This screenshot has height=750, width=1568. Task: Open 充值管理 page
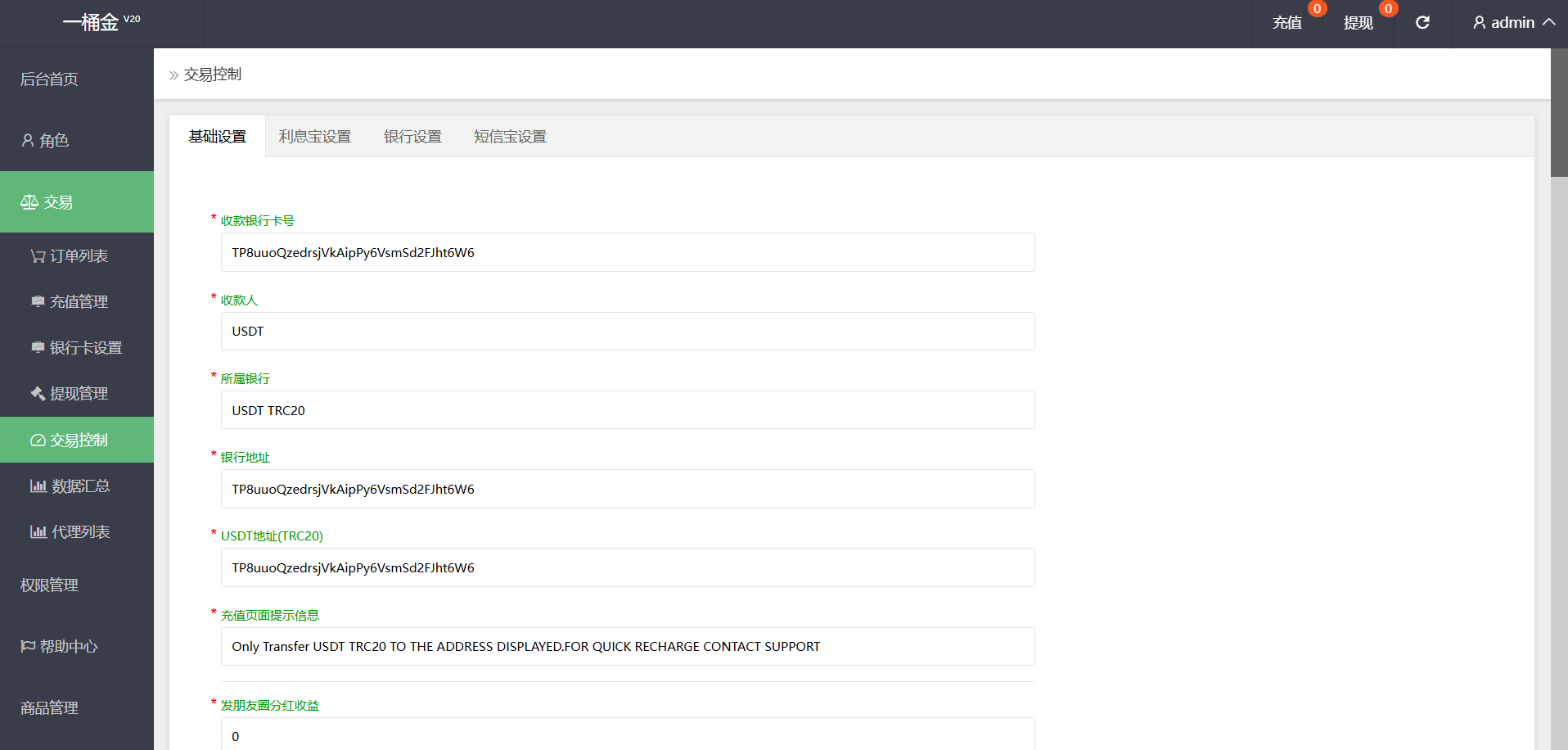coord(77,302)
